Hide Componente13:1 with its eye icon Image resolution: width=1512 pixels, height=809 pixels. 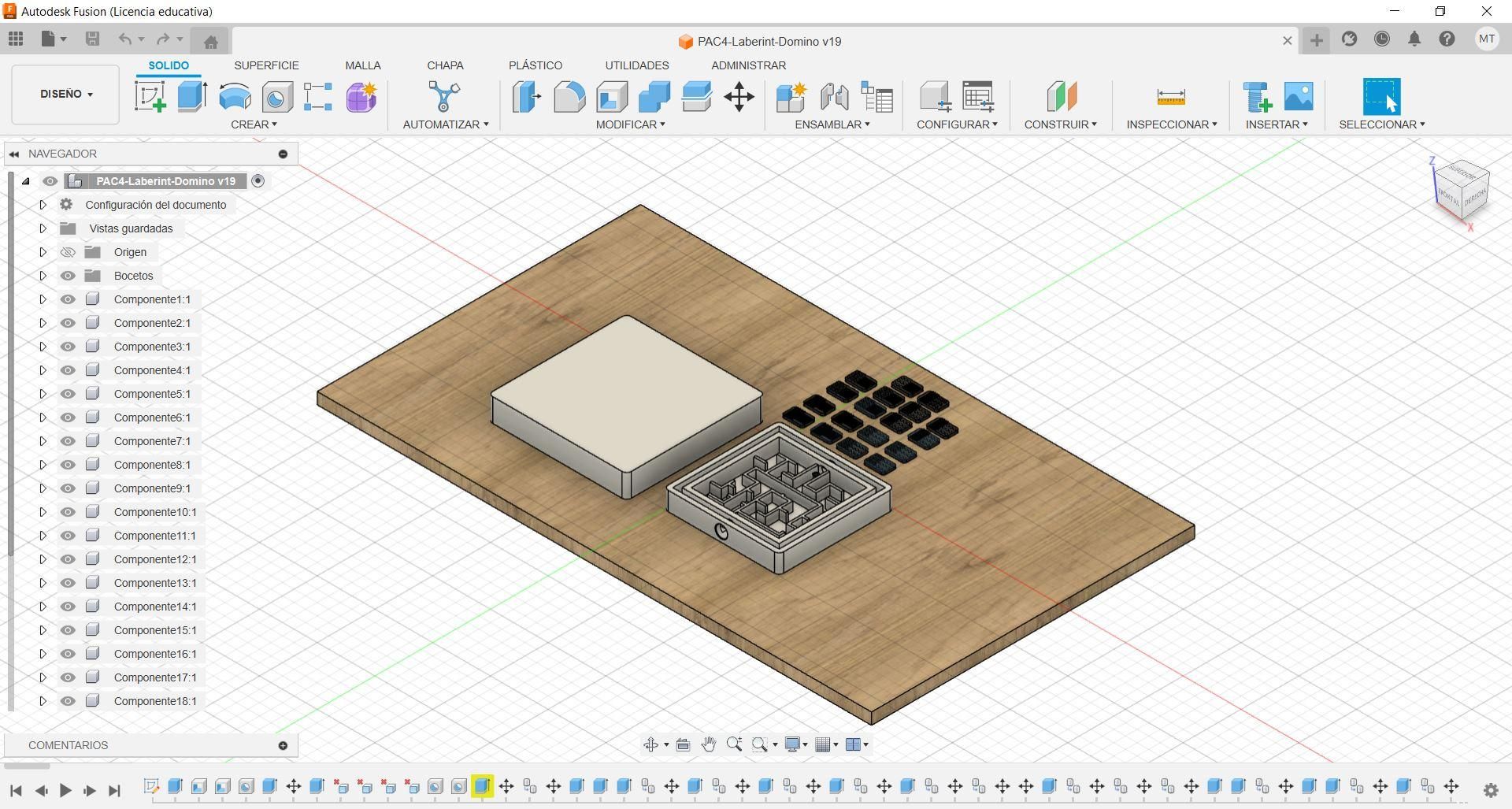click(x=68, y=583)
